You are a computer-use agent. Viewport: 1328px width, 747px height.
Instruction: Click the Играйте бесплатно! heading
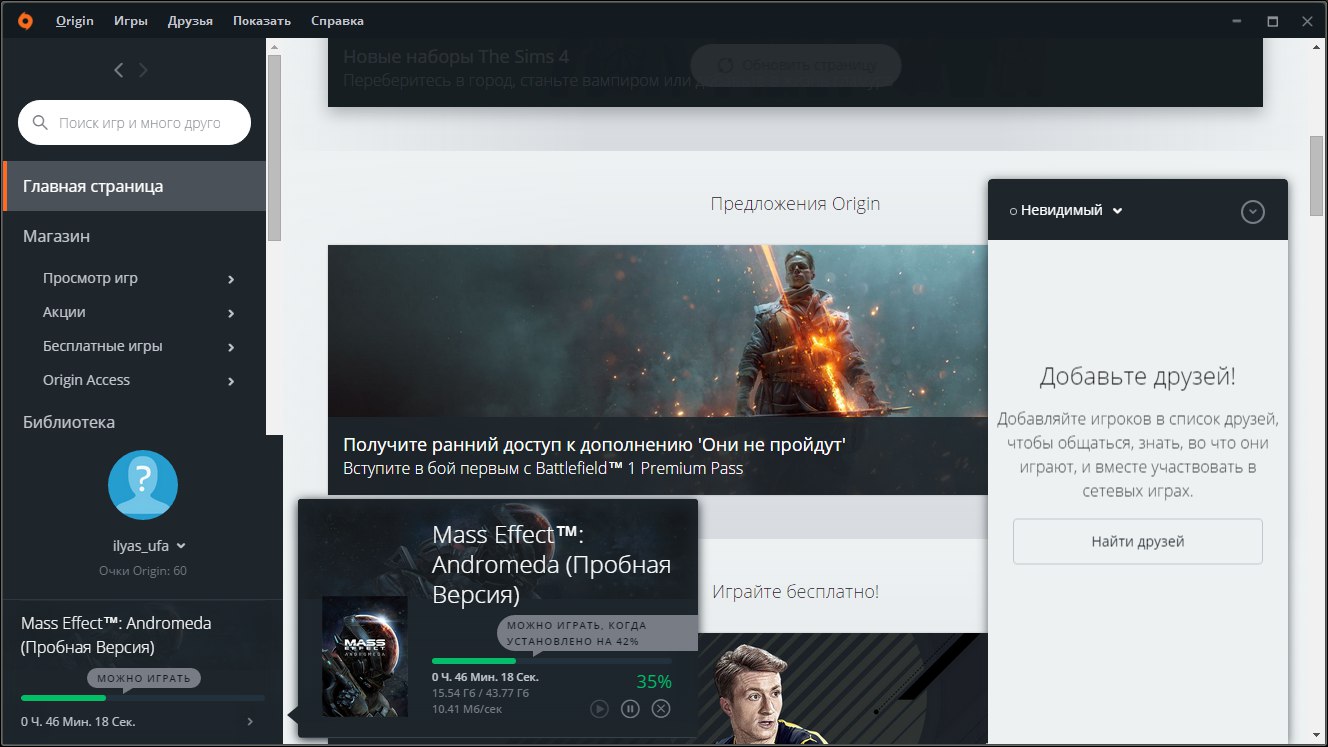[795, 592]
